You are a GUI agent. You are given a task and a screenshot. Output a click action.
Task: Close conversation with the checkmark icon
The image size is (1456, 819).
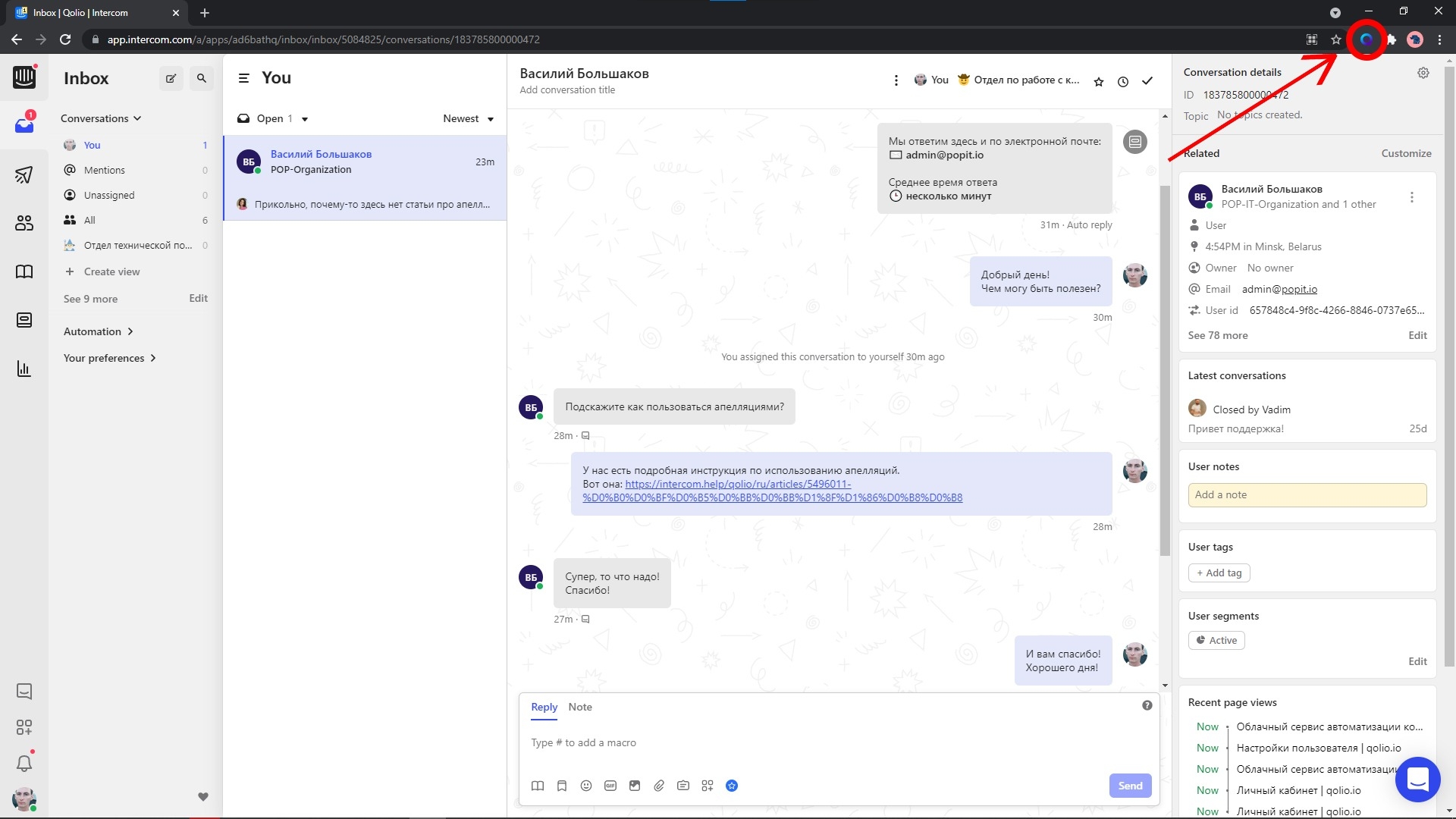pyautogui.click(x=1147, y=81)
